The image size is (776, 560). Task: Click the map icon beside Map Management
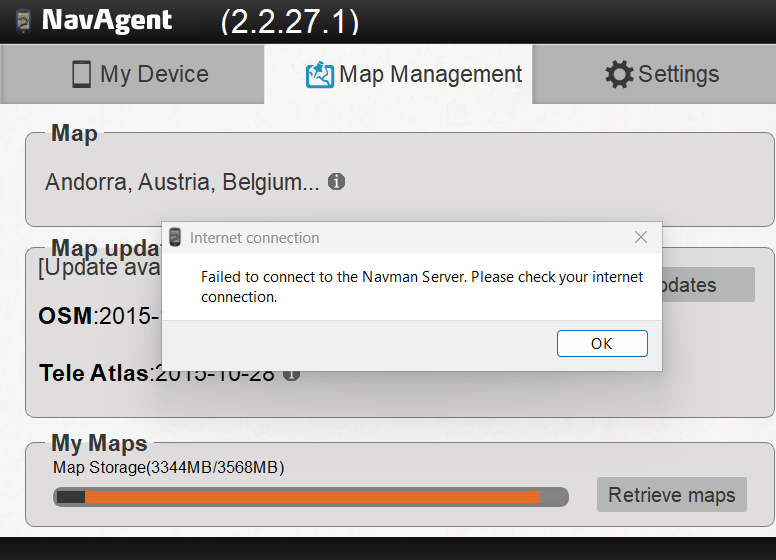320,75
